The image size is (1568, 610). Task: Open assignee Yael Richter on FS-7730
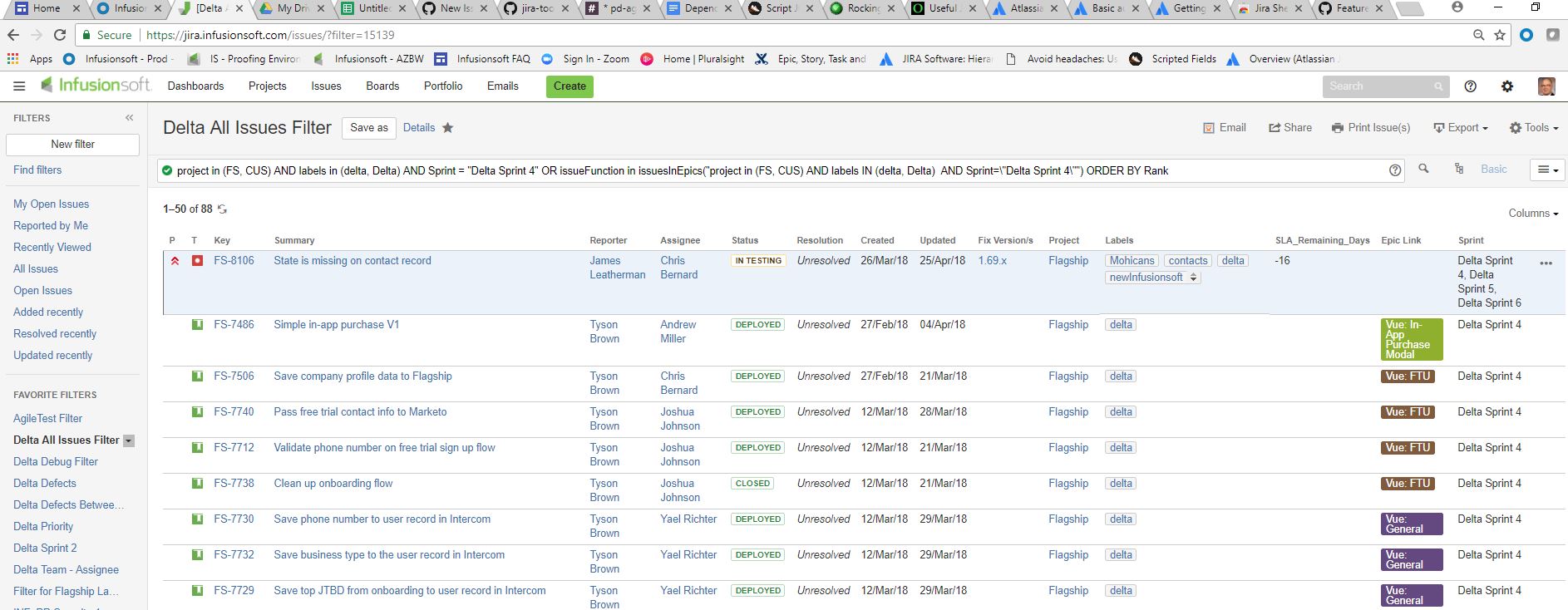click(688, 519)
